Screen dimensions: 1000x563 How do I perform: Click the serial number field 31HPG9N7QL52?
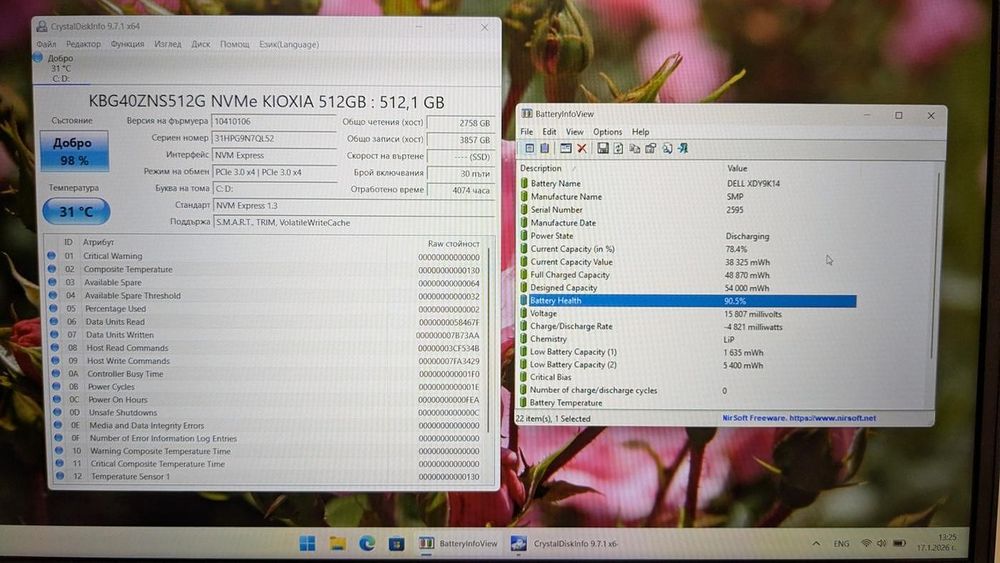click(x=274, y=138)
